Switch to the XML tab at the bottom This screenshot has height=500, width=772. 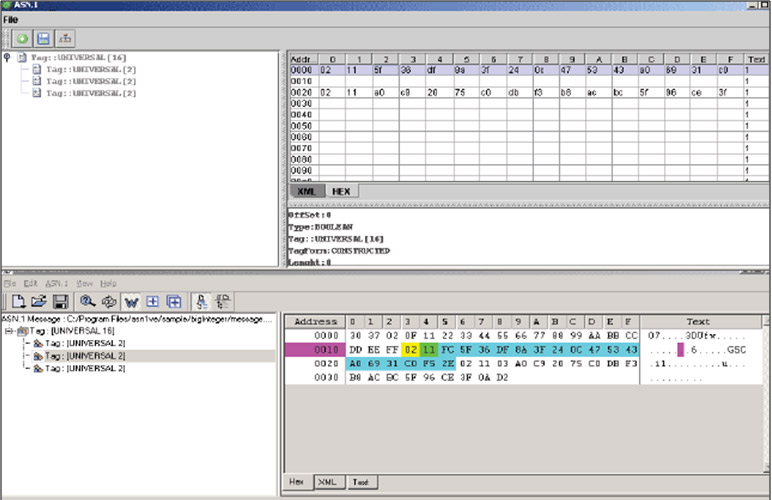326,482
